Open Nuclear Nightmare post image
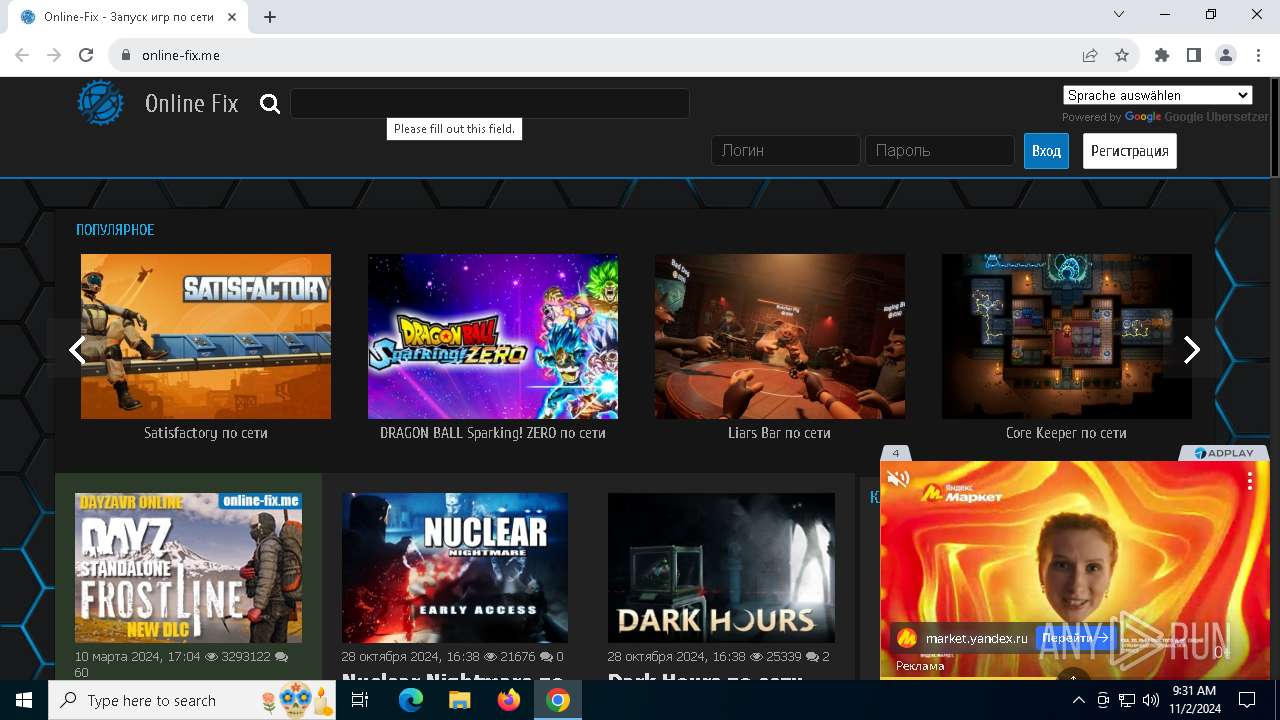Image resolution: width=1280 pixels, height=720 pixels. click(x=455, y=567)
